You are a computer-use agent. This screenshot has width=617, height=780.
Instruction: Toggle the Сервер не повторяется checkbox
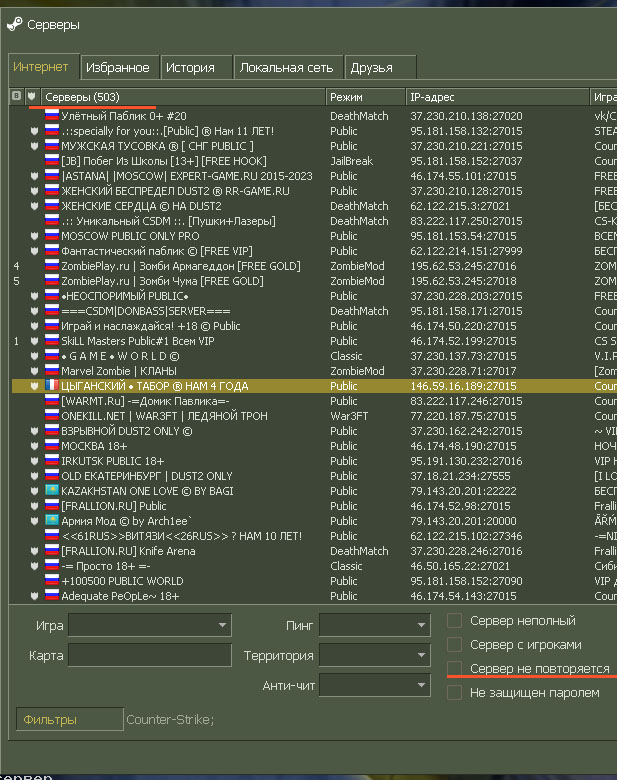click(x=454, y=668)
